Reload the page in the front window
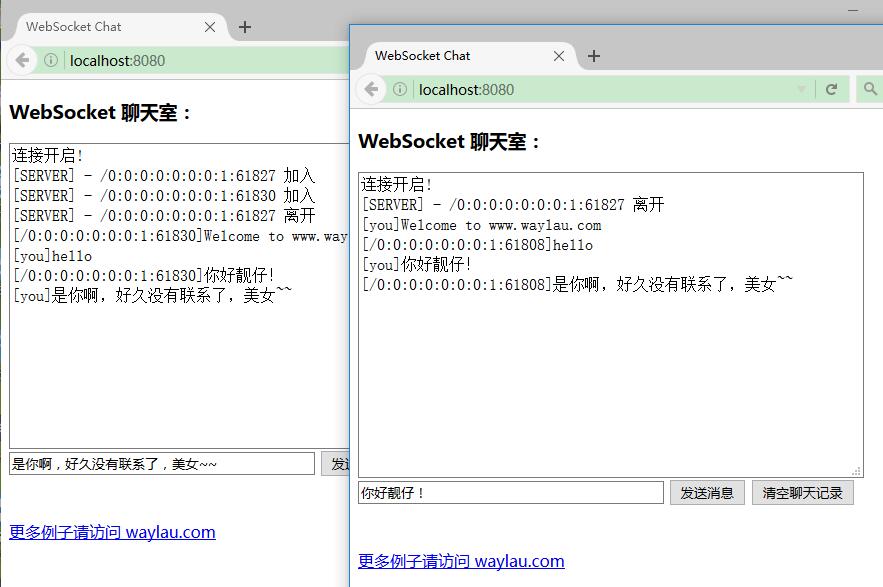The height and width of the screenshot is (587, 883). point(831,90)
